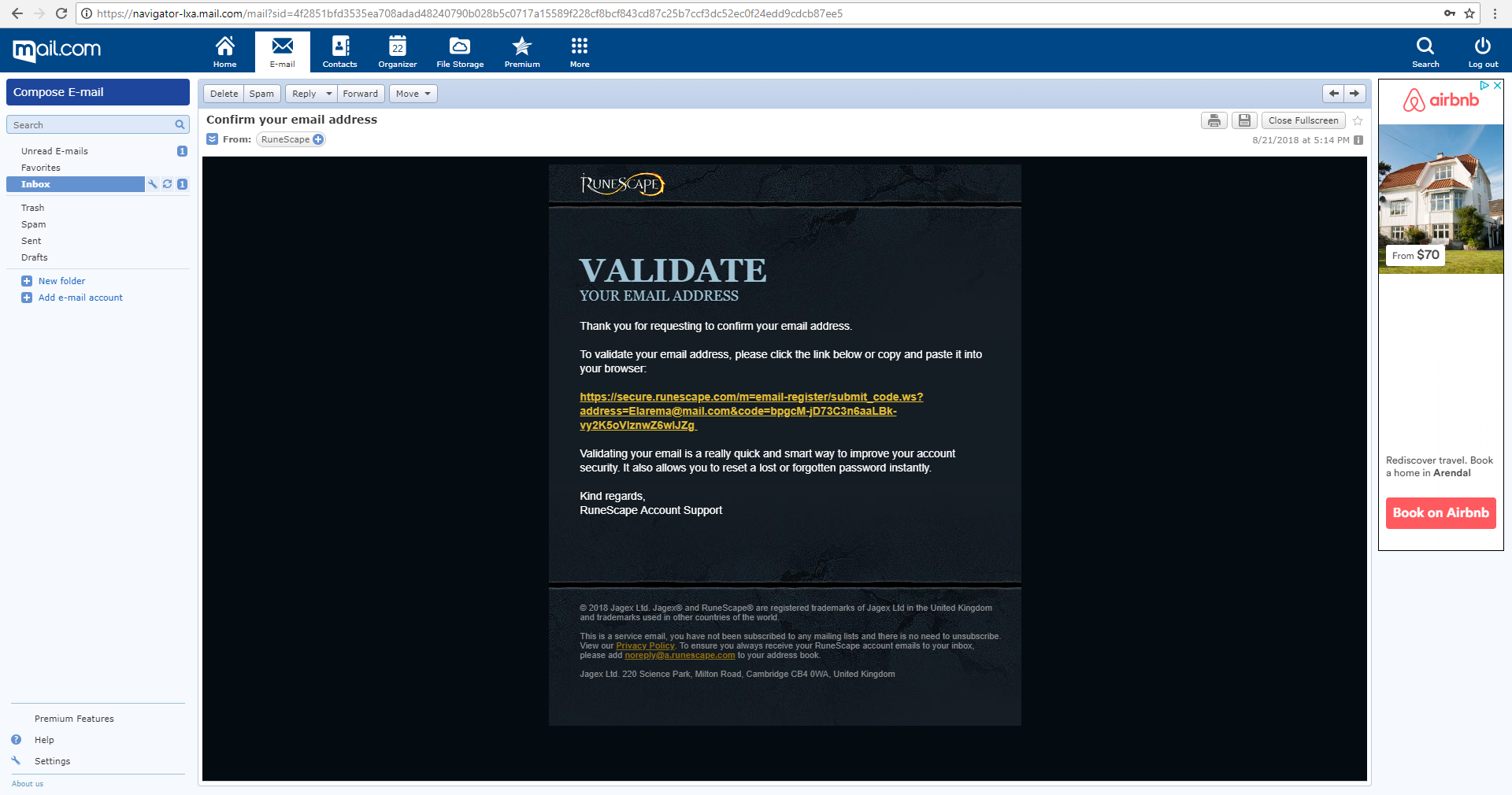The height and width of the screenshot is (795, 1512).
Task: Select the Inbox folder
Action: (76, 184)
